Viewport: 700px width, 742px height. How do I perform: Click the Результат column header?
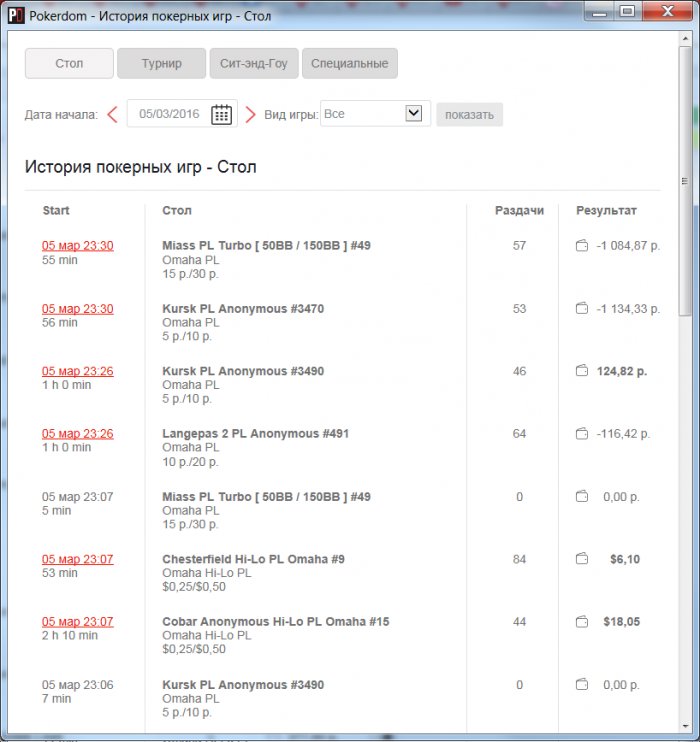click(606, 211)
